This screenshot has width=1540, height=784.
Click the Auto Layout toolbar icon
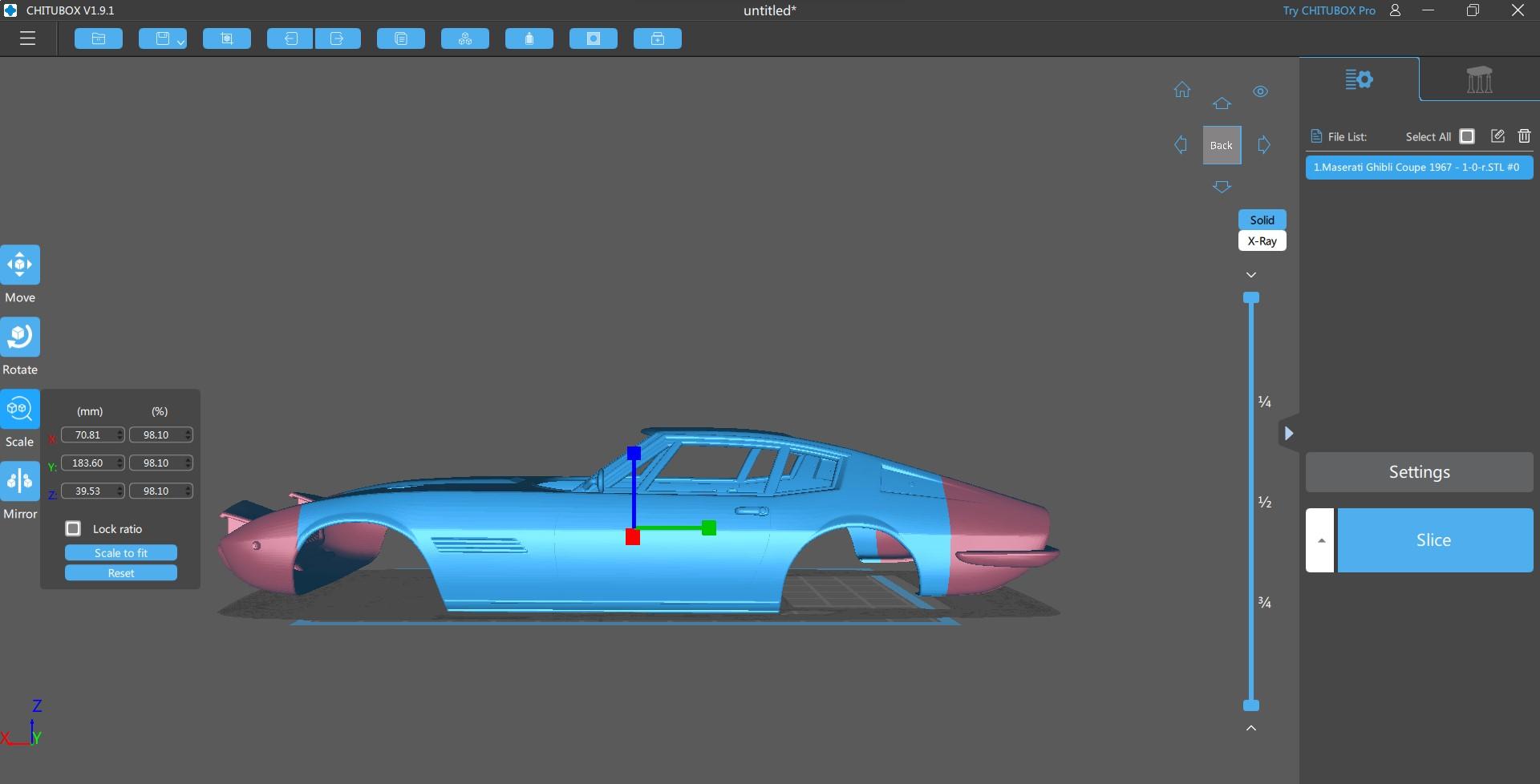click(x=465, y=38)
